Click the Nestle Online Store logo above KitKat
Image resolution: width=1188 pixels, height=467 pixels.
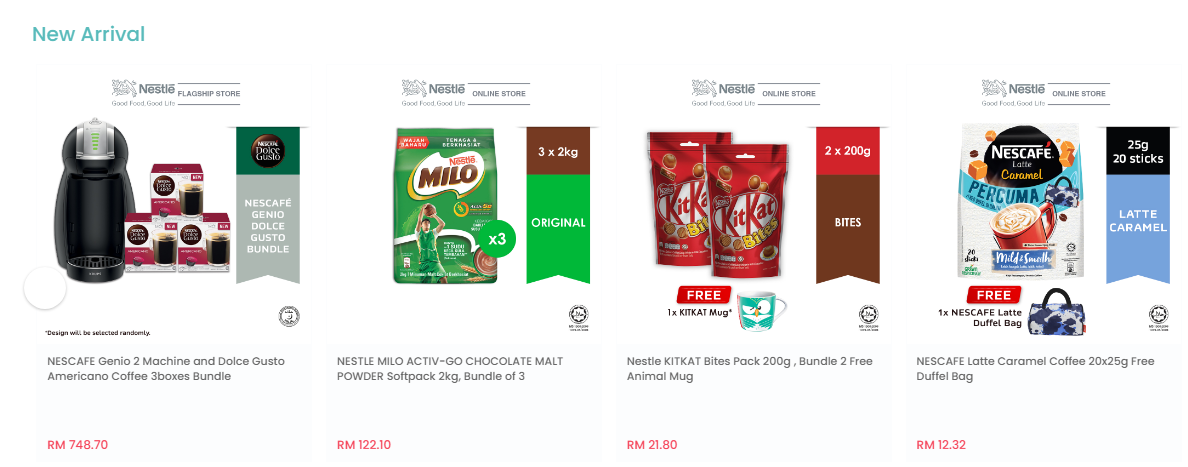point(755,92)
